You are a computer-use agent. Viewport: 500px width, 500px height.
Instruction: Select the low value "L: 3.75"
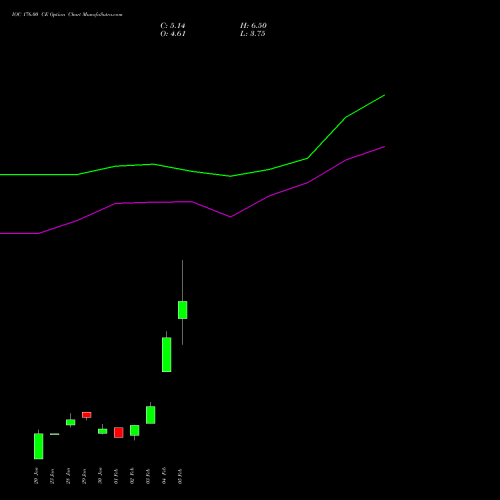[x=253, y=34]
